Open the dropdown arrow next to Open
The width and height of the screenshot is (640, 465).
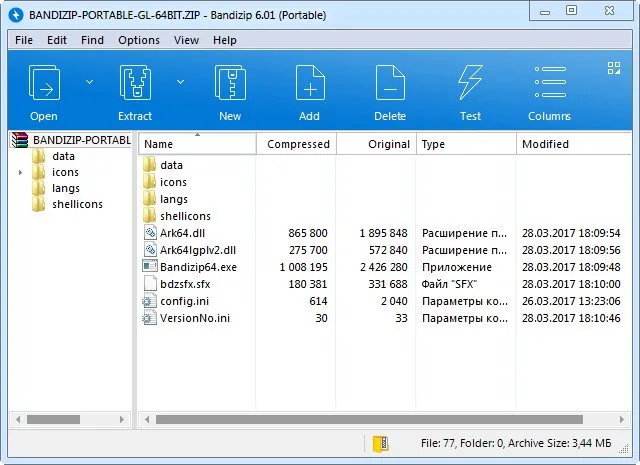(x=89, y=82)
